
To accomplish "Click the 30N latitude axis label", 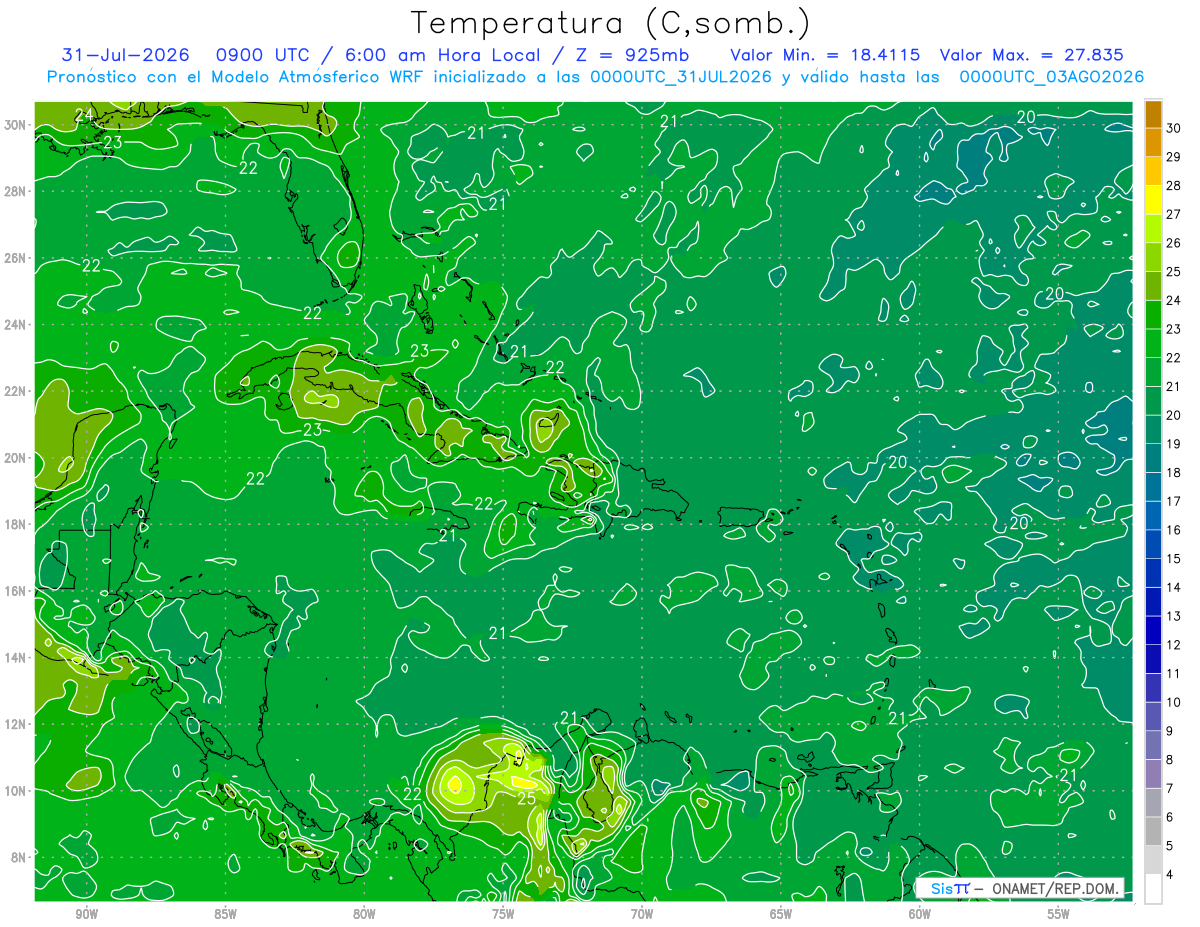I will tap(17, 125).
